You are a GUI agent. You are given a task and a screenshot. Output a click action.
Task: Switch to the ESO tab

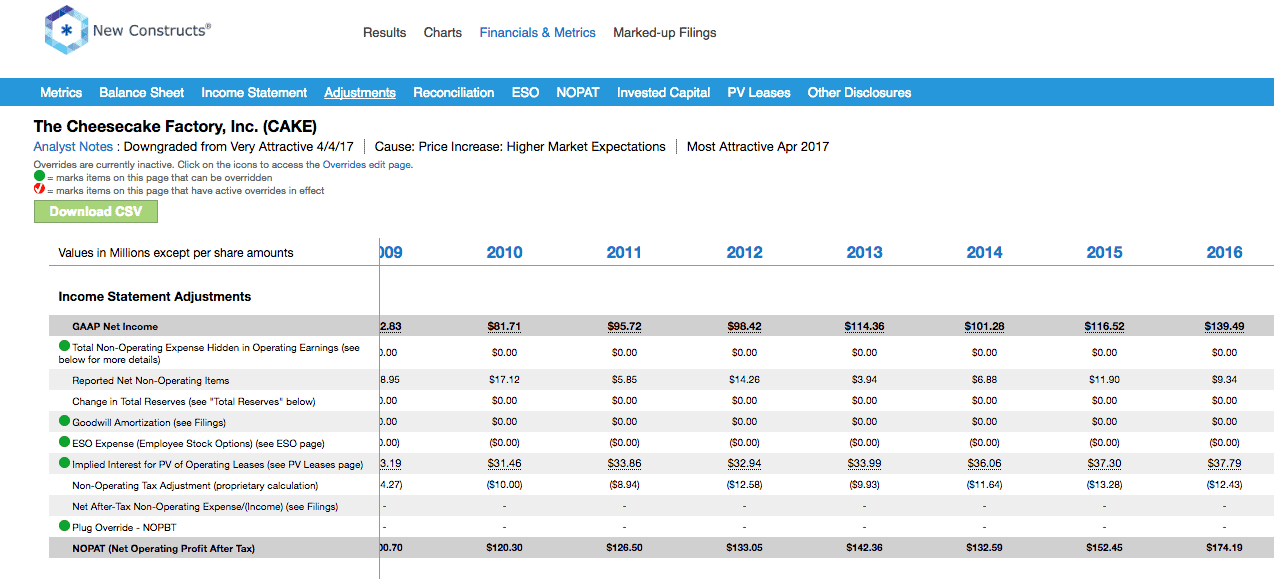[525, 92]
